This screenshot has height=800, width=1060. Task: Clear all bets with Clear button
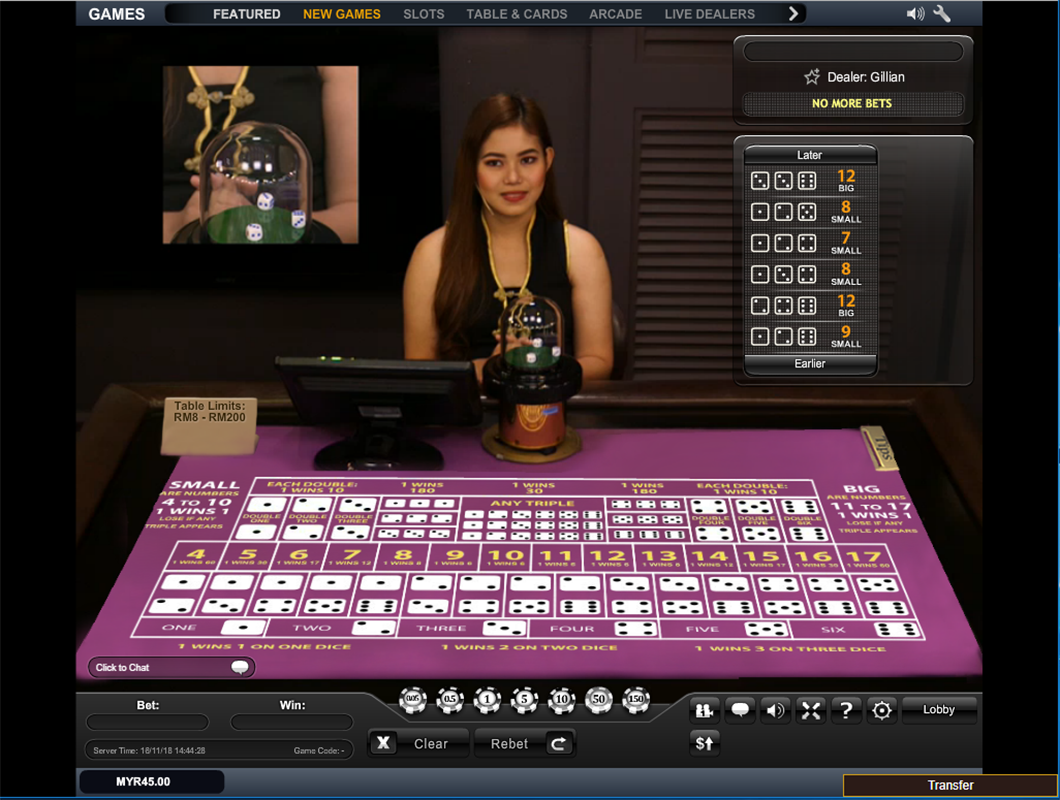[x=417, y=743]
